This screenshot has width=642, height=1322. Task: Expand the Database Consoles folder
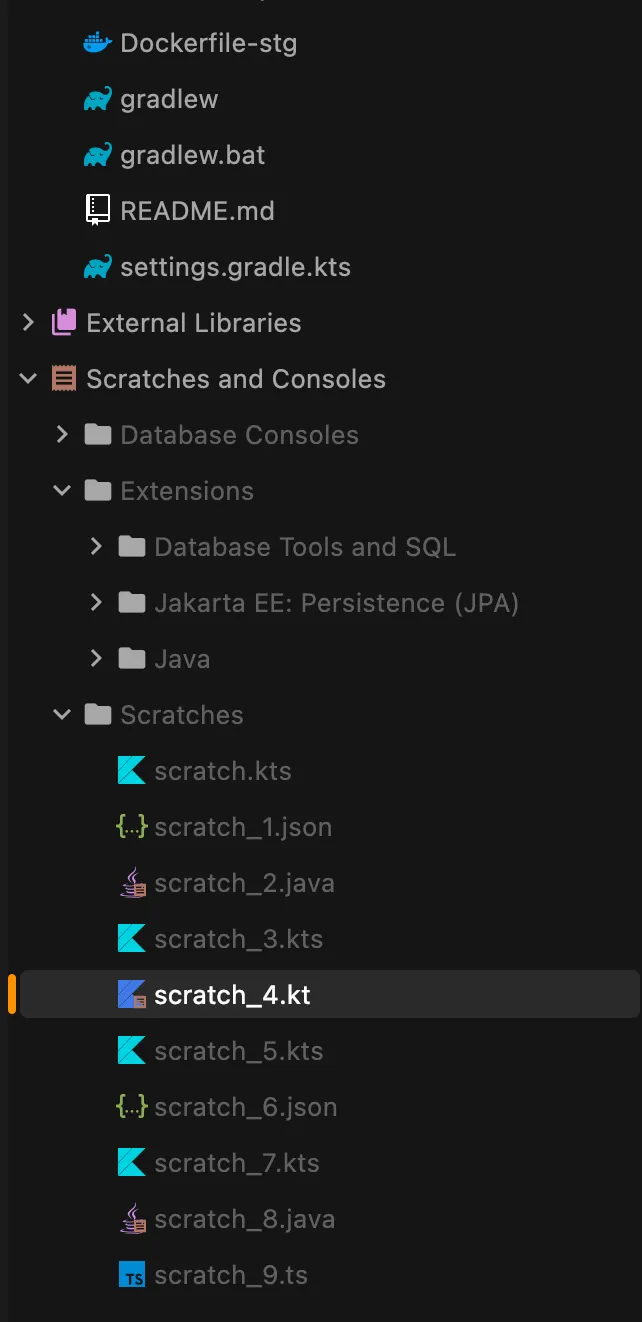tap(63, 435)
